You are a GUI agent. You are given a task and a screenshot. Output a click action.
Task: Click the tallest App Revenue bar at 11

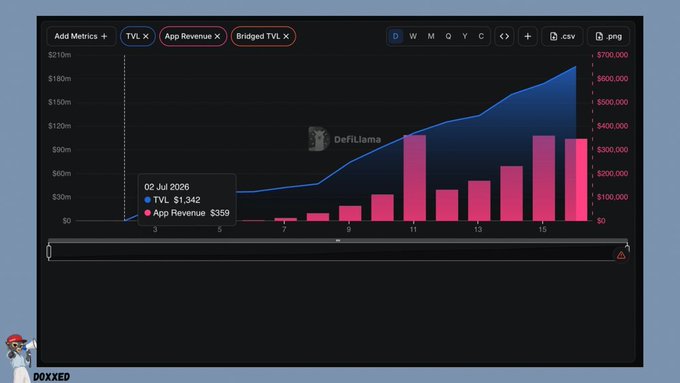coord(415,178)
